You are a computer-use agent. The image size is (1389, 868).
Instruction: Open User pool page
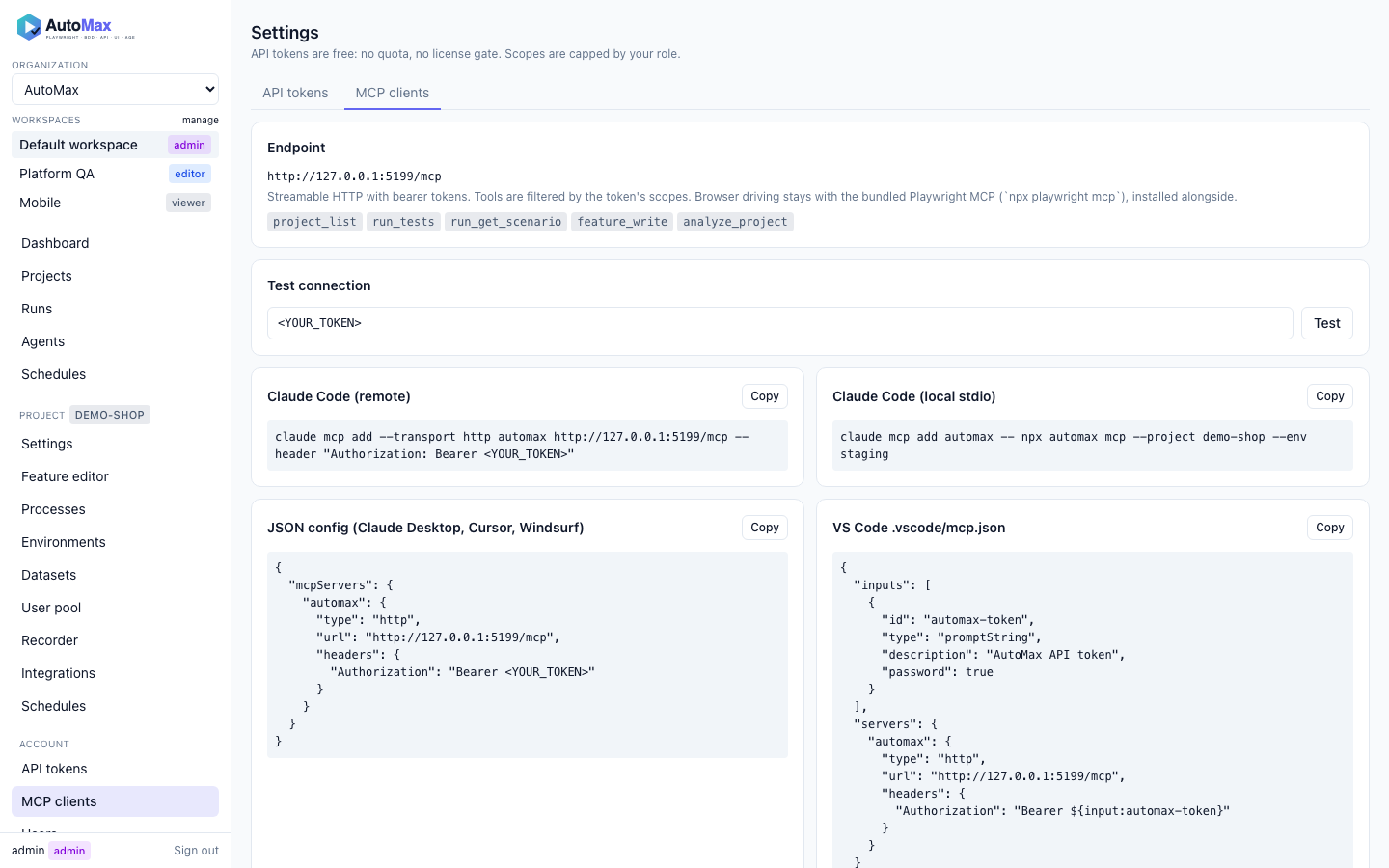coord(115,608)
